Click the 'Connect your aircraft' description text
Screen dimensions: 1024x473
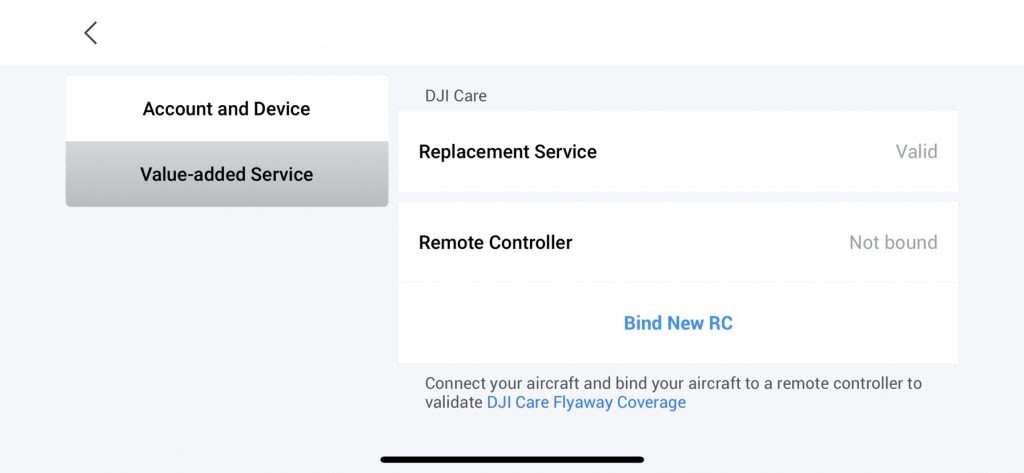673,383
